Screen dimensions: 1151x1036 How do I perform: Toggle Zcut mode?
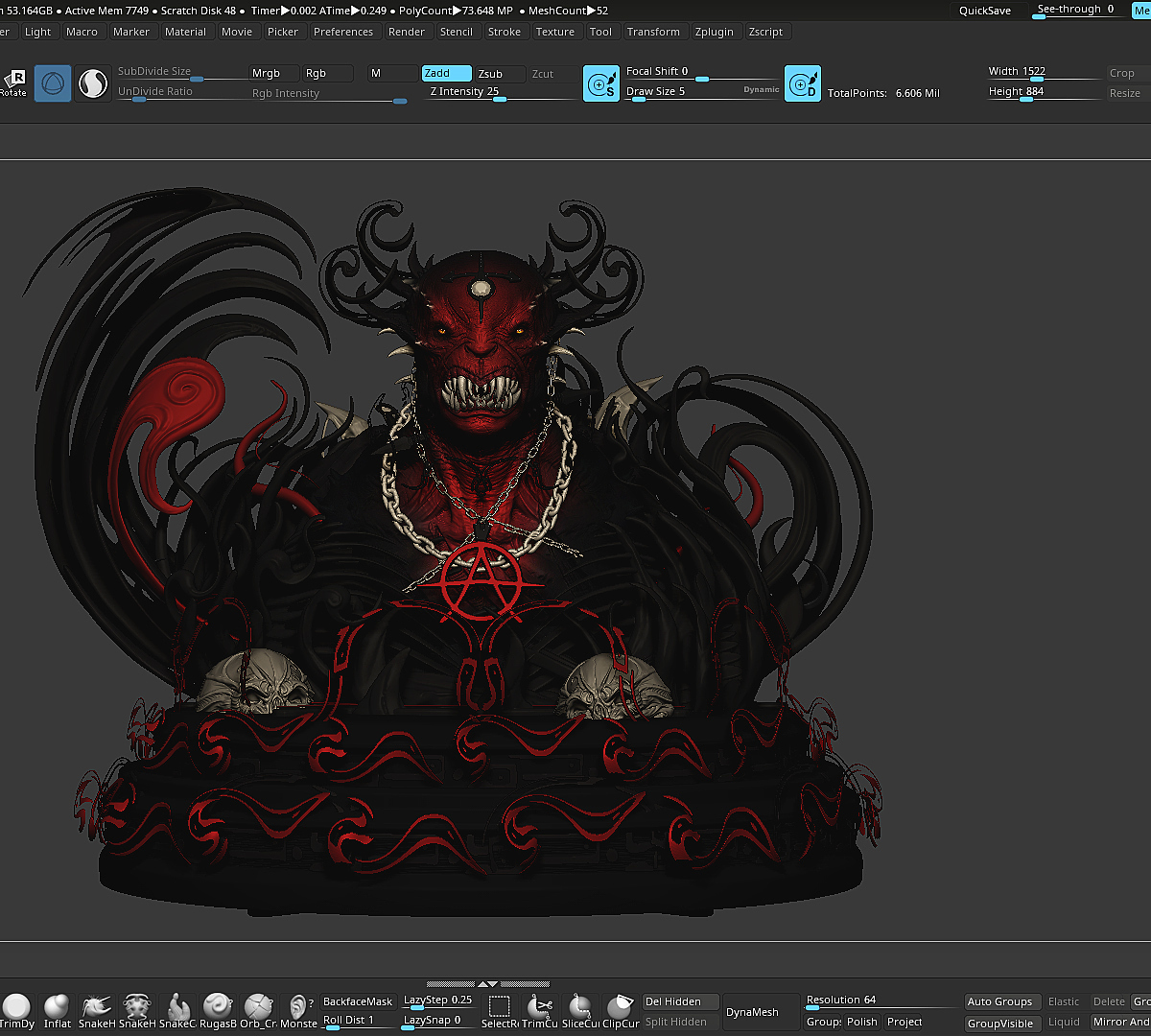[x=553, y=74]
